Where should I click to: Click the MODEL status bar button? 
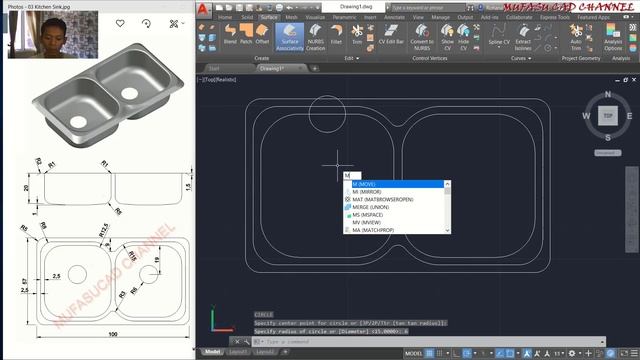coord(413,353)
